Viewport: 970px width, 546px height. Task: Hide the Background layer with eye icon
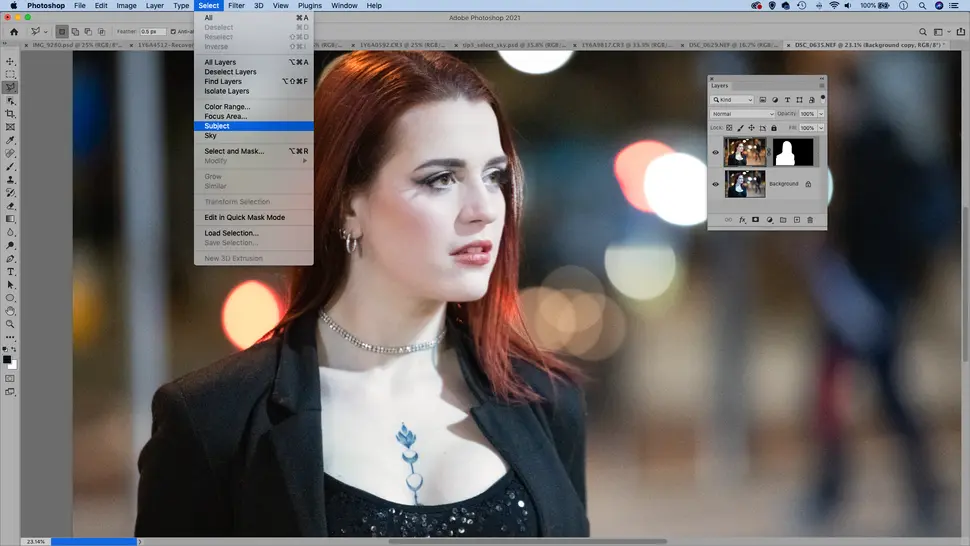point(716,184)
